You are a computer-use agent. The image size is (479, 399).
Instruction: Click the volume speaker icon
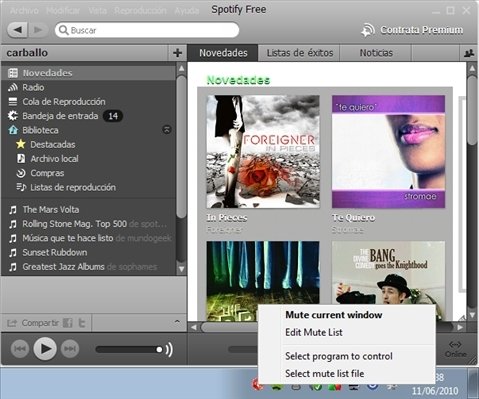click(169, 350)
